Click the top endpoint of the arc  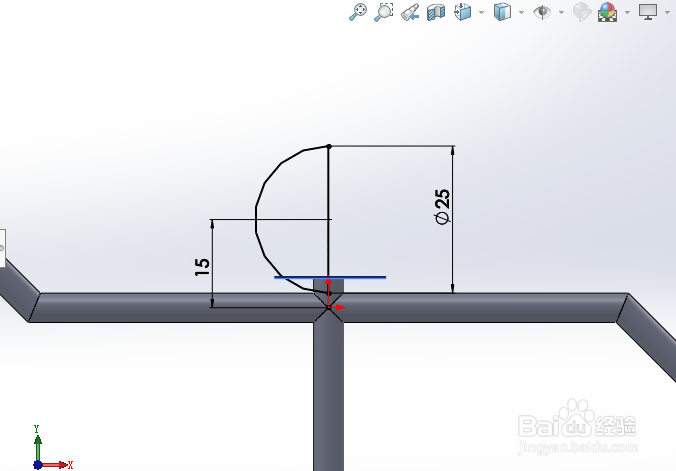coord(329,147)
